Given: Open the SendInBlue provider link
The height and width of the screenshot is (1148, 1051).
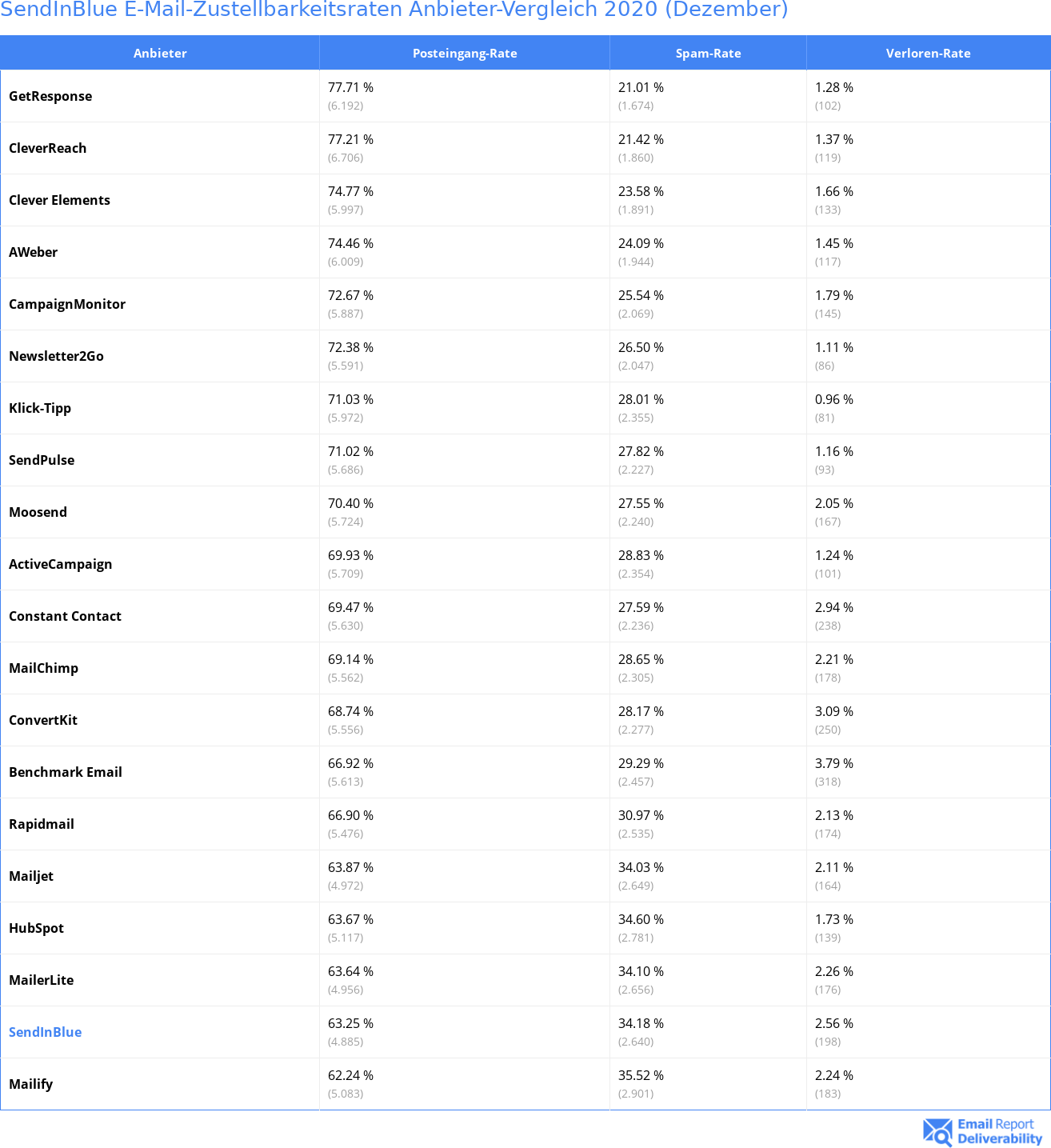Looking at the screenshot, I should click(x=46, y=1032).
